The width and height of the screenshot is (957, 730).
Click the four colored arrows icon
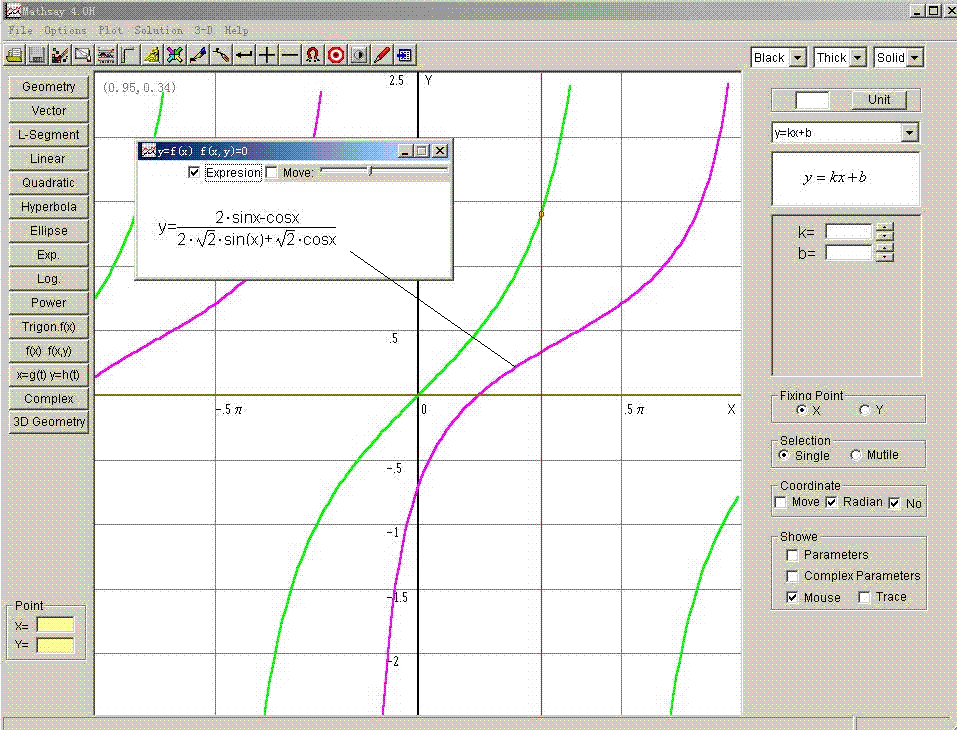(x=175, y=56)
